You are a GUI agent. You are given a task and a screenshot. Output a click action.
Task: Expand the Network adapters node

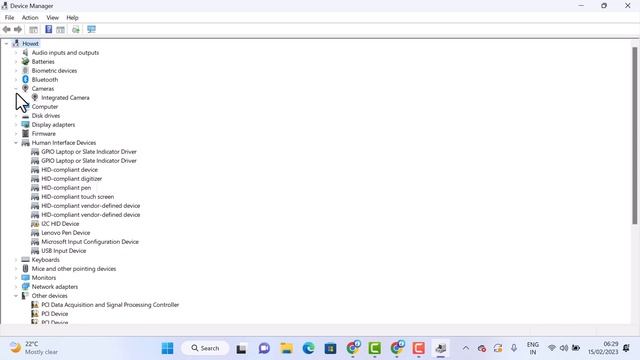pyautogui.click(x=16, y=287)
